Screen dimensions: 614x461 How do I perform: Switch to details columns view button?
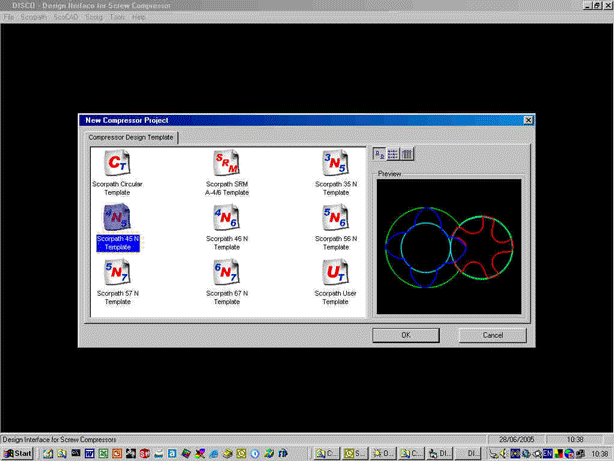click(406, 154)
